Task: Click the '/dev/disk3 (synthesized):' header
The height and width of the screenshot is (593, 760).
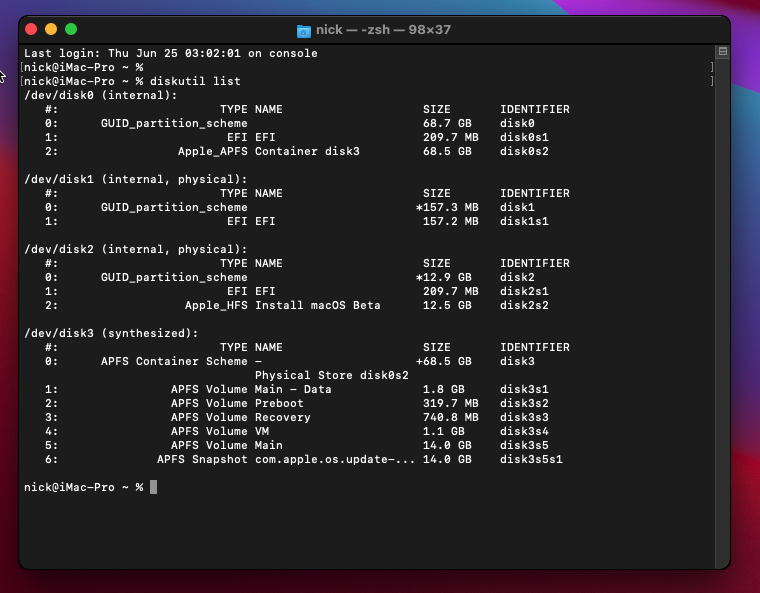Action: tap(111, 333)
